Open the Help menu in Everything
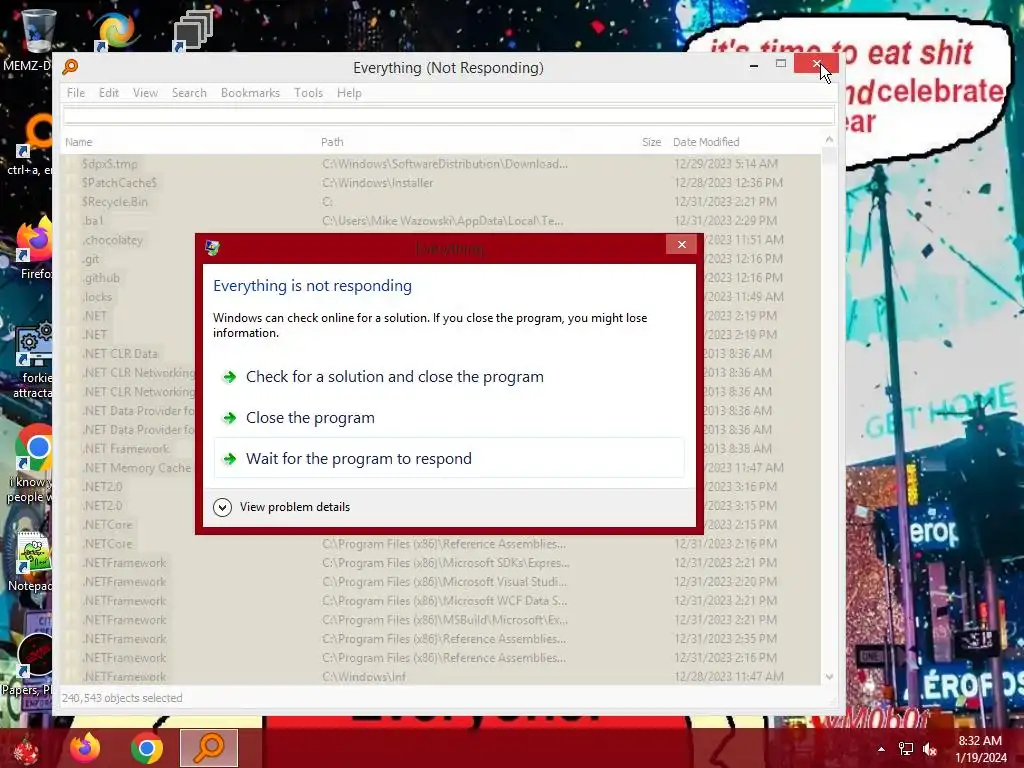The width and height of the screenshot is (1024, 768). (349, 93)
